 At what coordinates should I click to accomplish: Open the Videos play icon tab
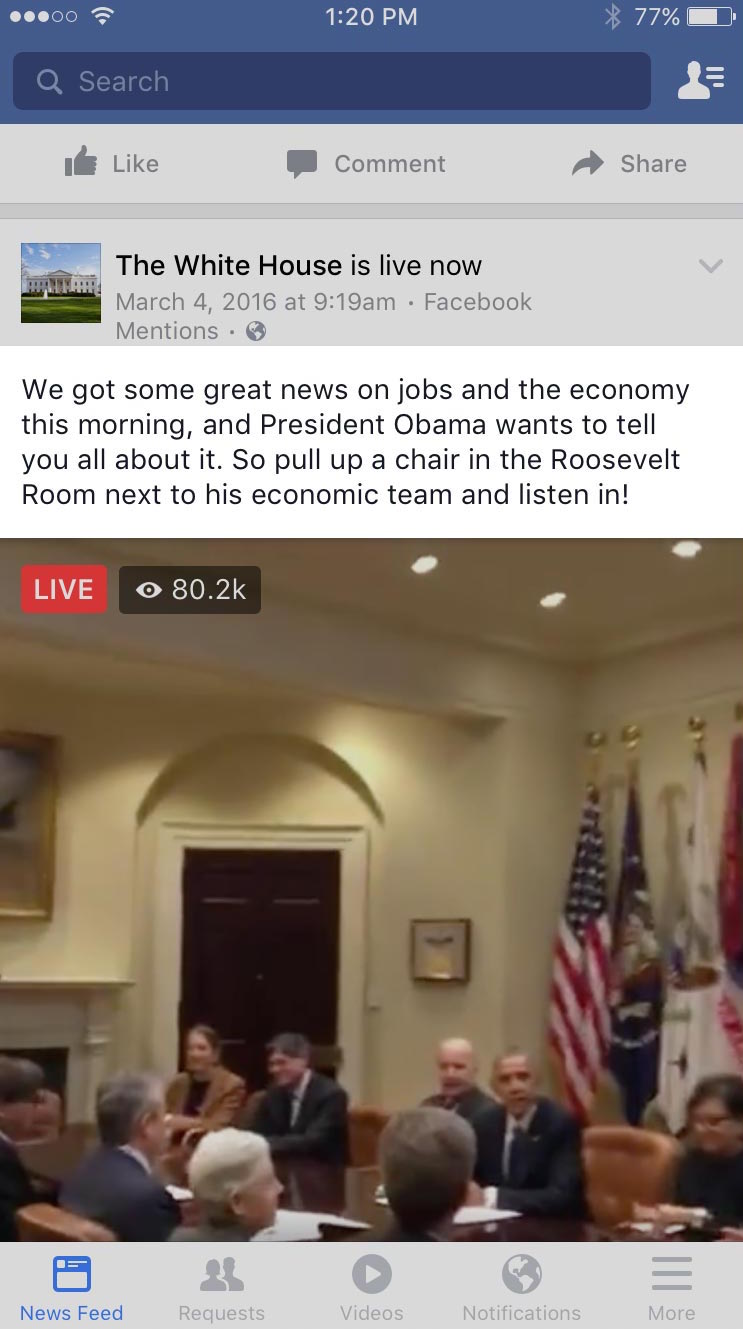pyautogui.click(x=371, y=1274)
